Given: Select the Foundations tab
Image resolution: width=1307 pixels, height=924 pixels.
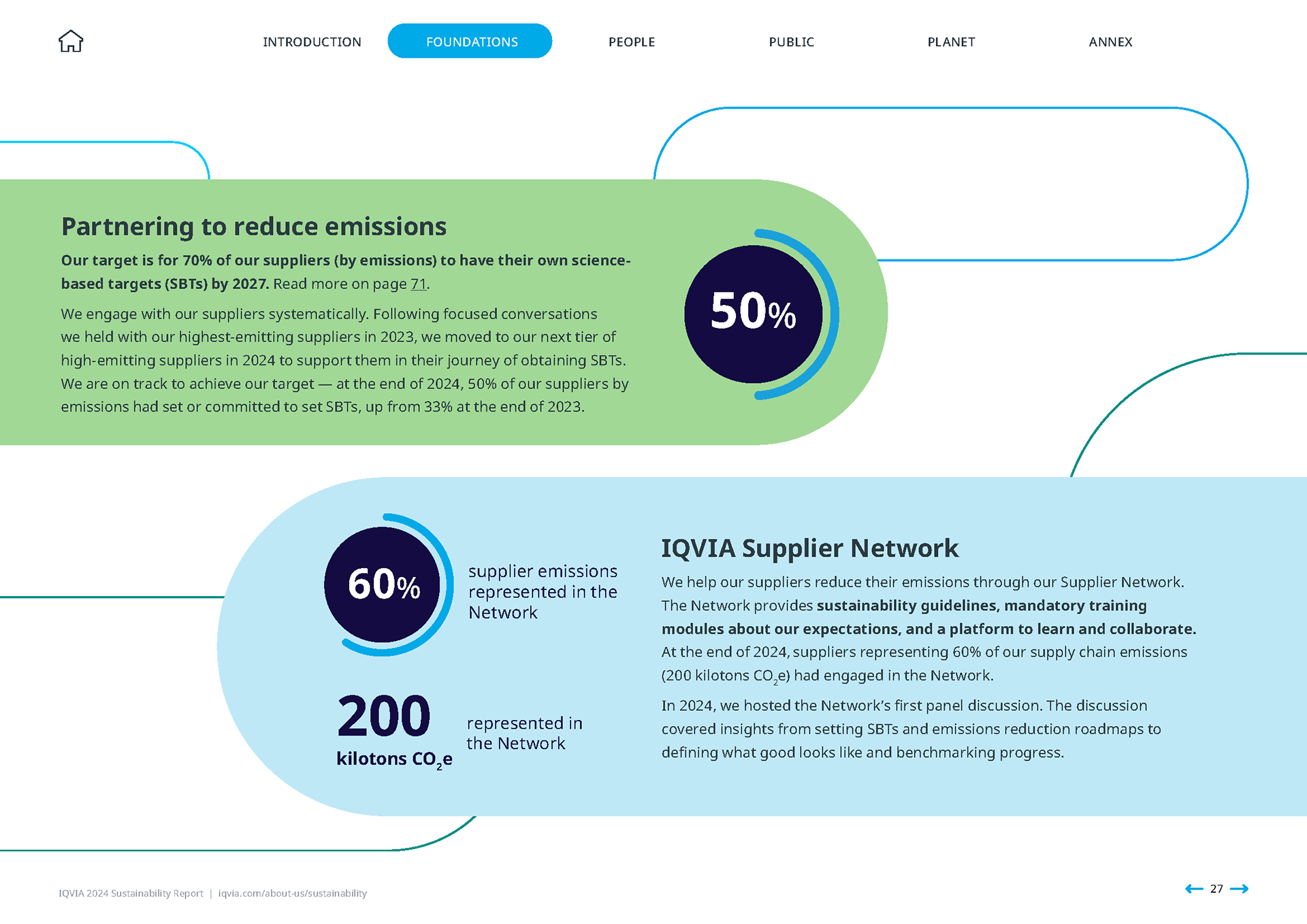Looking at the screenshot, I should pos(470,41).
